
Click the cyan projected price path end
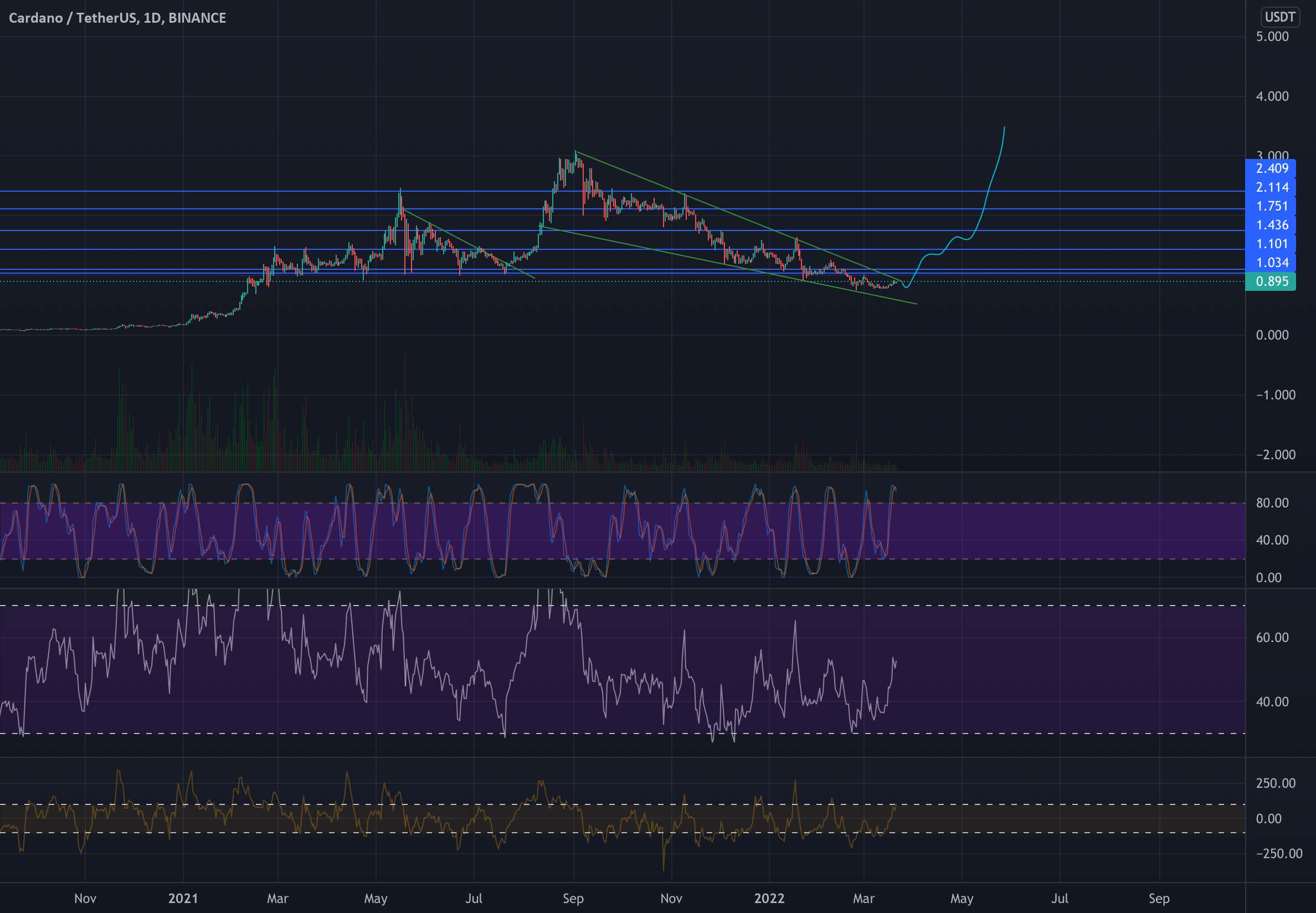(1004, 127)
